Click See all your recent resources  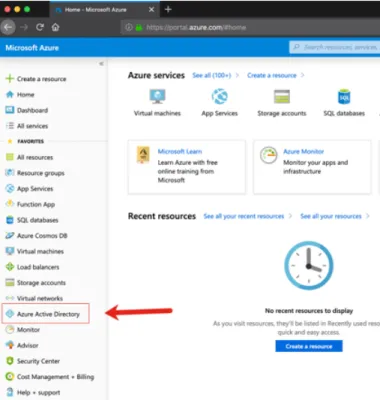point(244,216)
